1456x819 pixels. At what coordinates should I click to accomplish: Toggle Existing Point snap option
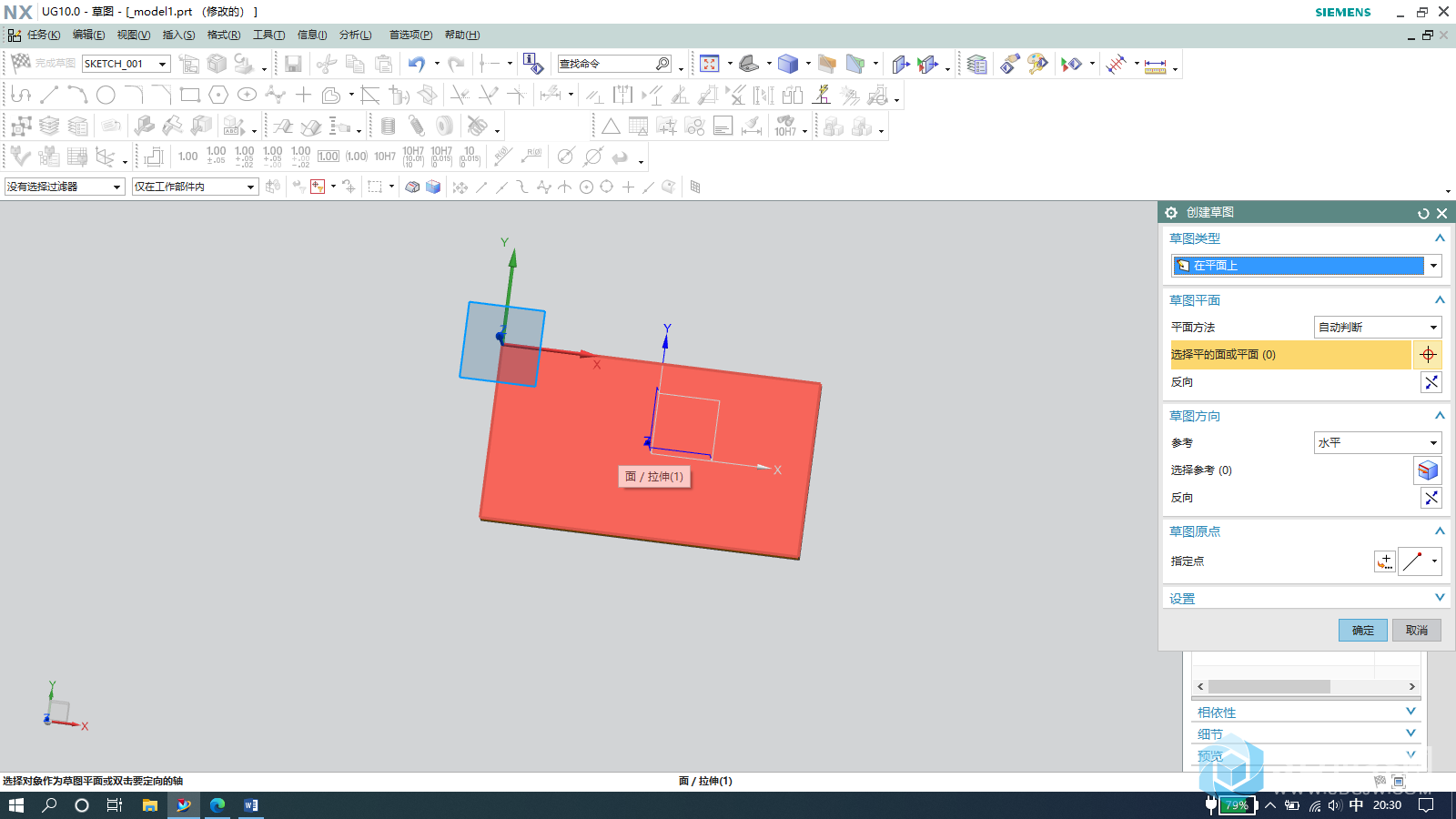coord(628,187)
